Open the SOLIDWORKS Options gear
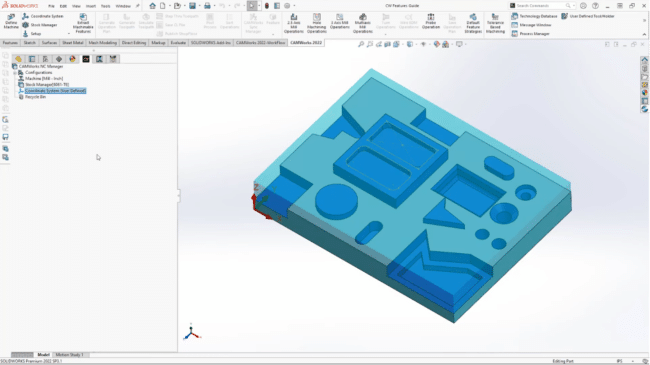The width and height of the screenshot is (650, 365). coord(287,6)
